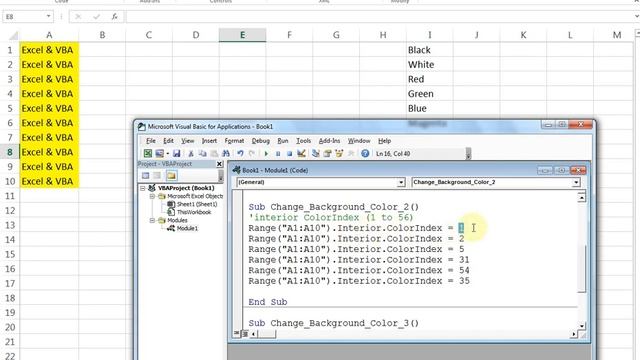Click the code window vertical scrollbar down arrow
The width and height of the screenshot is (640, 360).
click(582, 326)
